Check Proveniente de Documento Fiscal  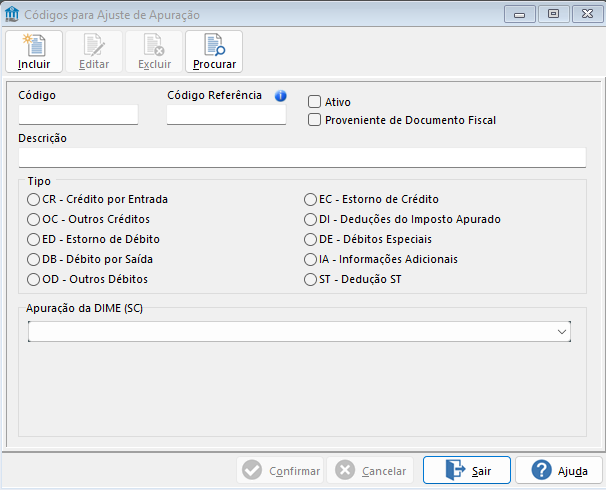(314, 120)
